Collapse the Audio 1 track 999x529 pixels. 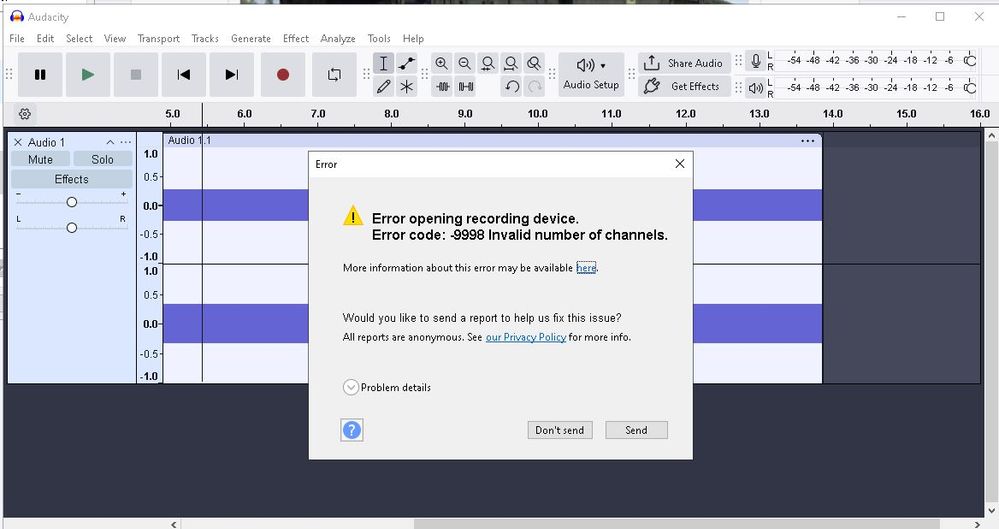tap(110, 142)
